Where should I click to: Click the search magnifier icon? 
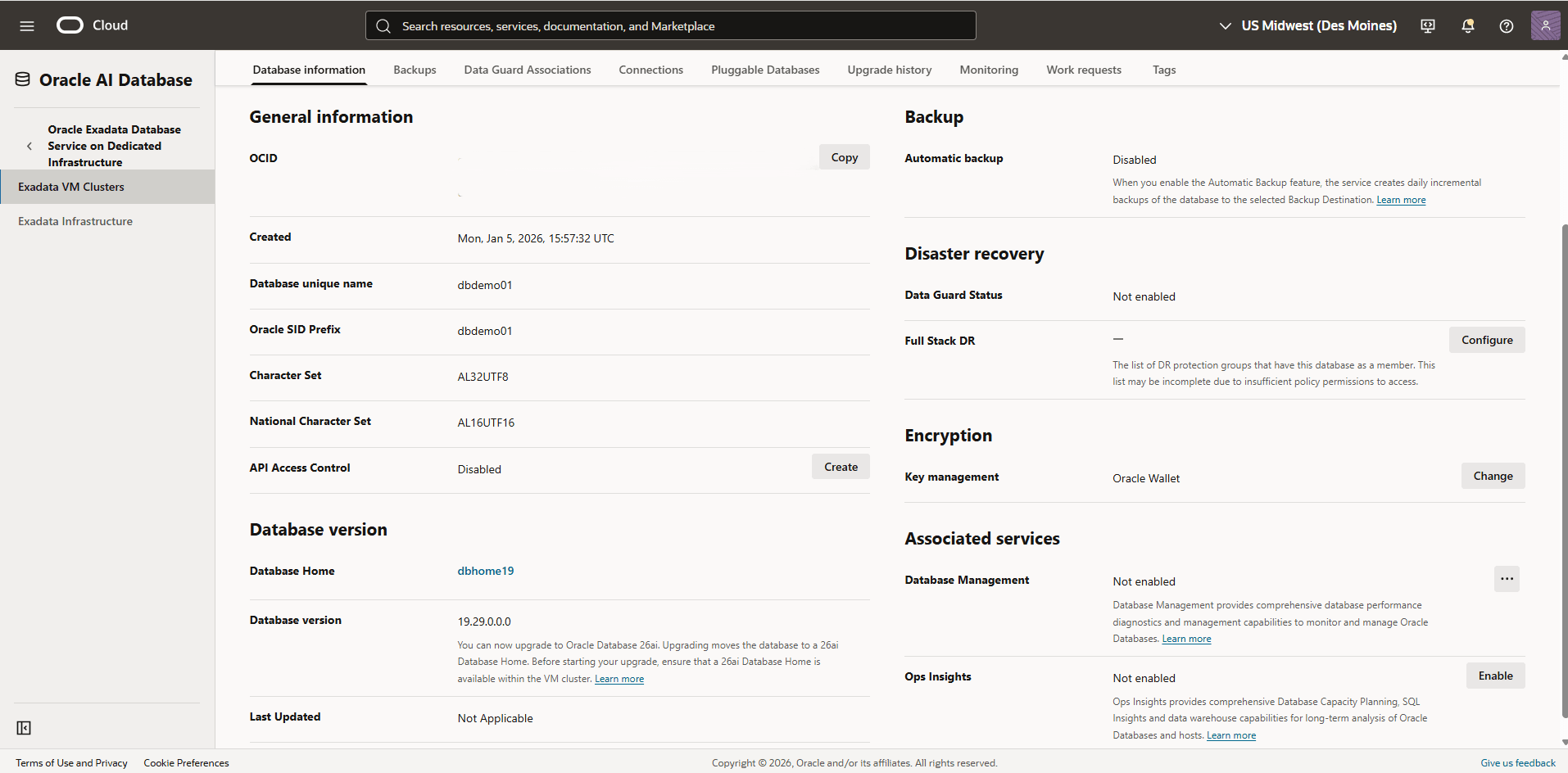tap(383, 25)
